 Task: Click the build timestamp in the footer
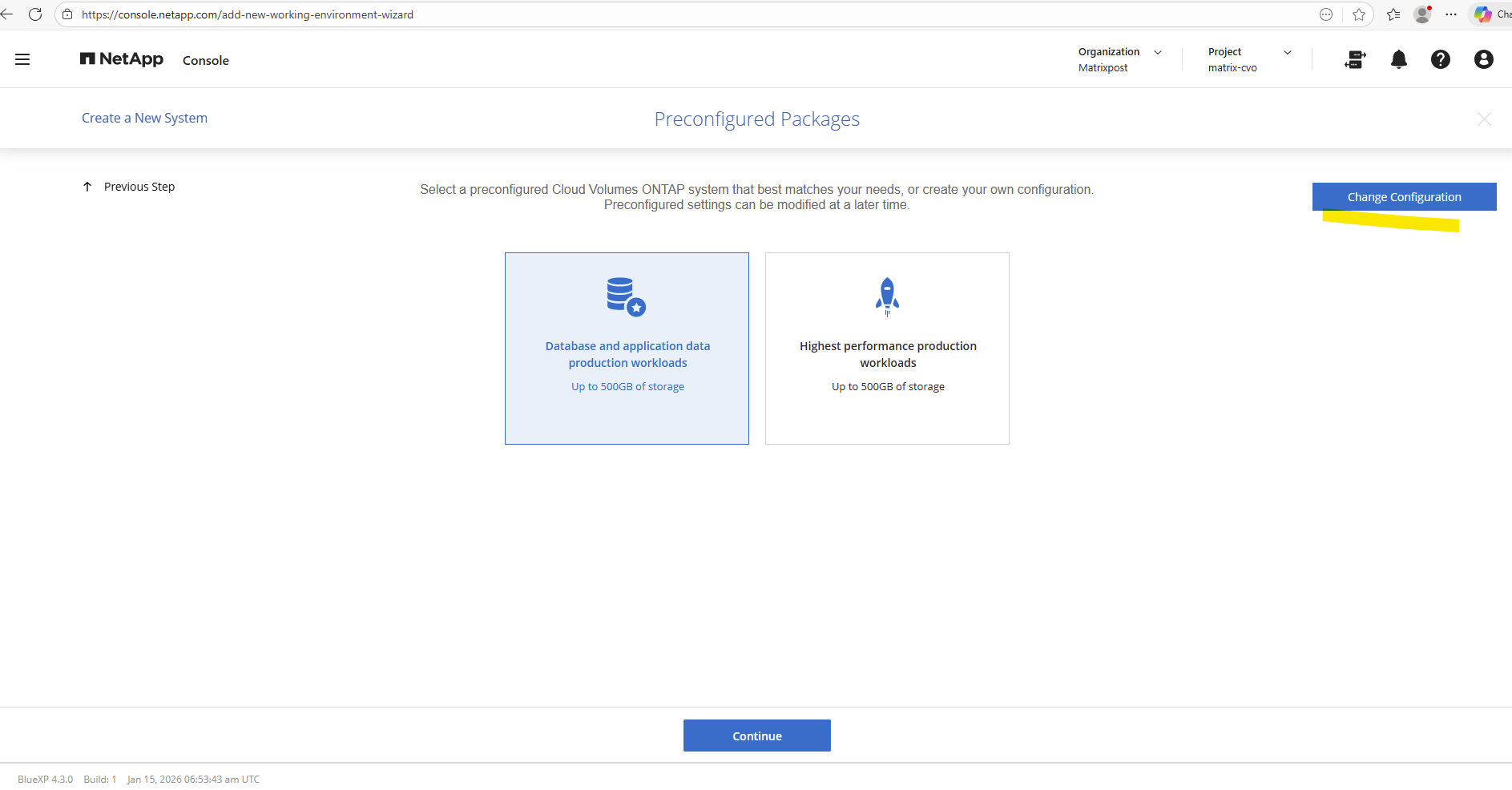[x=193, y=779]
